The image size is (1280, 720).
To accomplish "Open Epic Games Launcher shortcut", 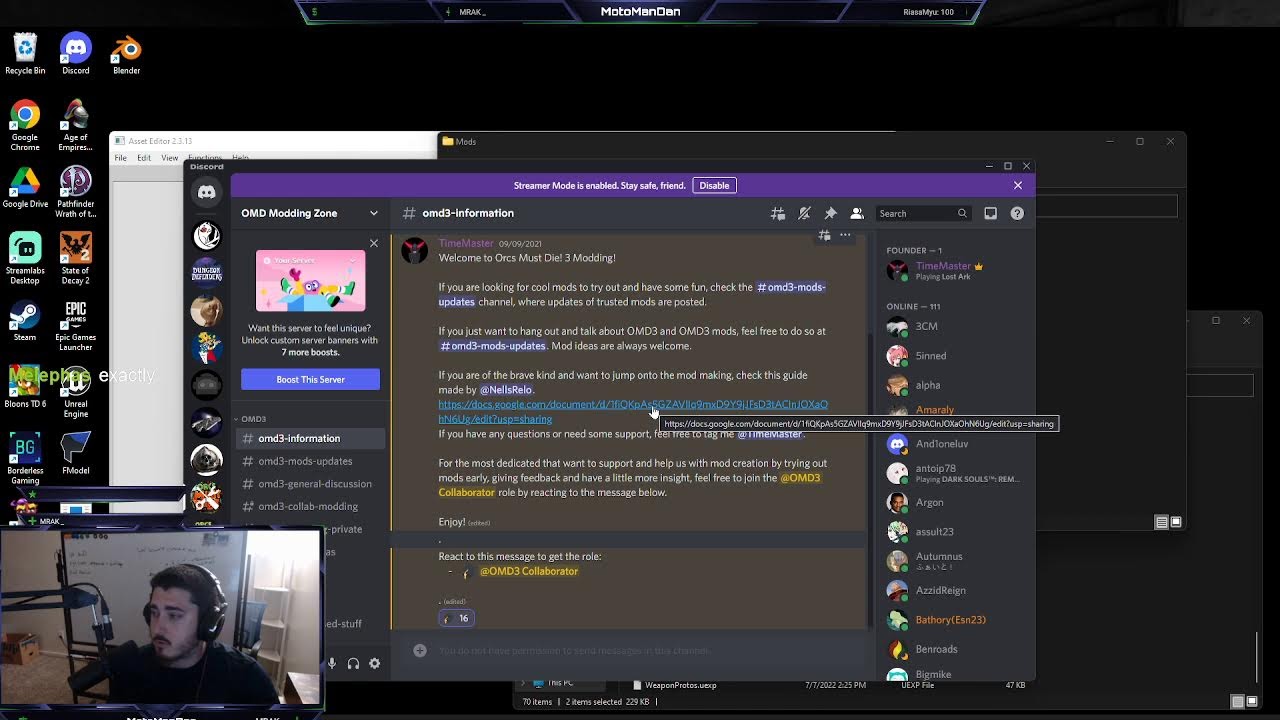I will tap(75, 325).
